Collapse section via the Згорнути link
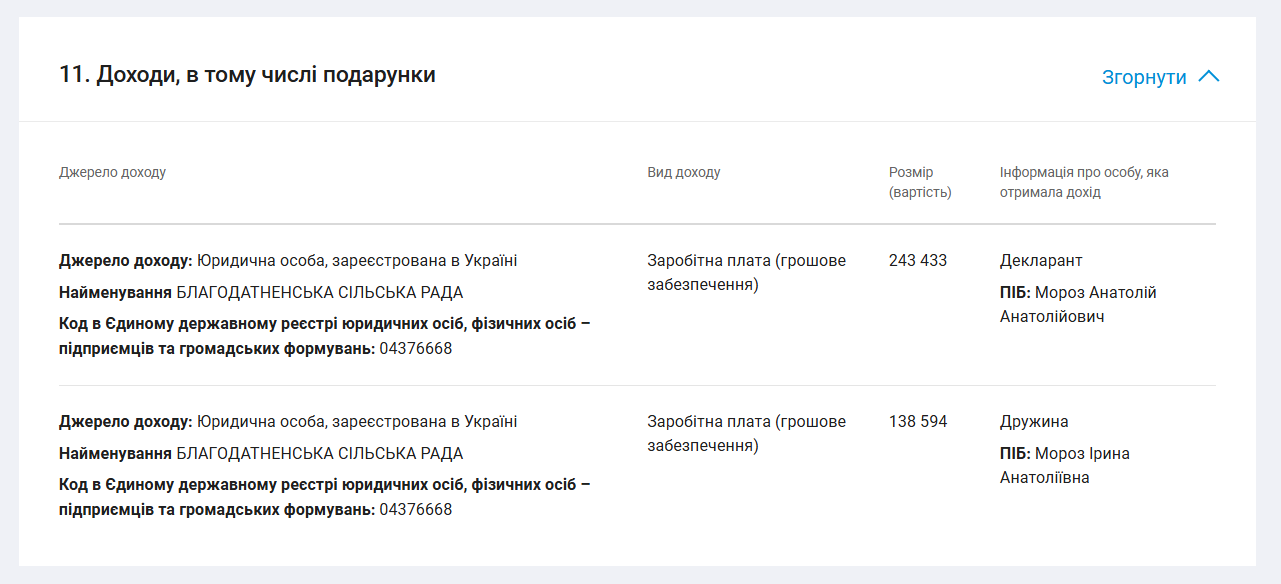The height and width of the screenshot is (584, 1281). pos(1144,77)
